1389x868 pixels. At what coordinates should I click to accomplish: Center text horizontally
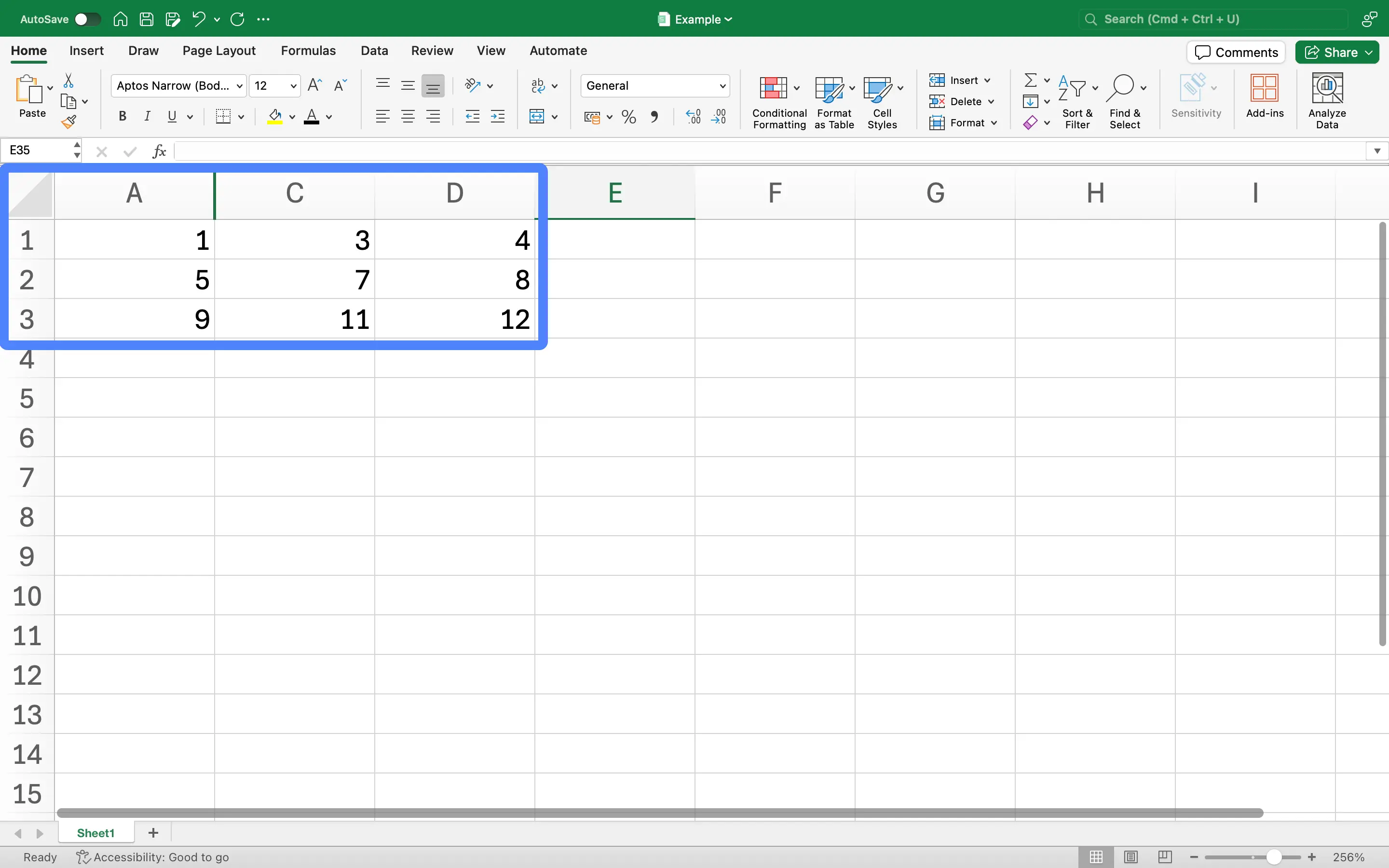408,117
